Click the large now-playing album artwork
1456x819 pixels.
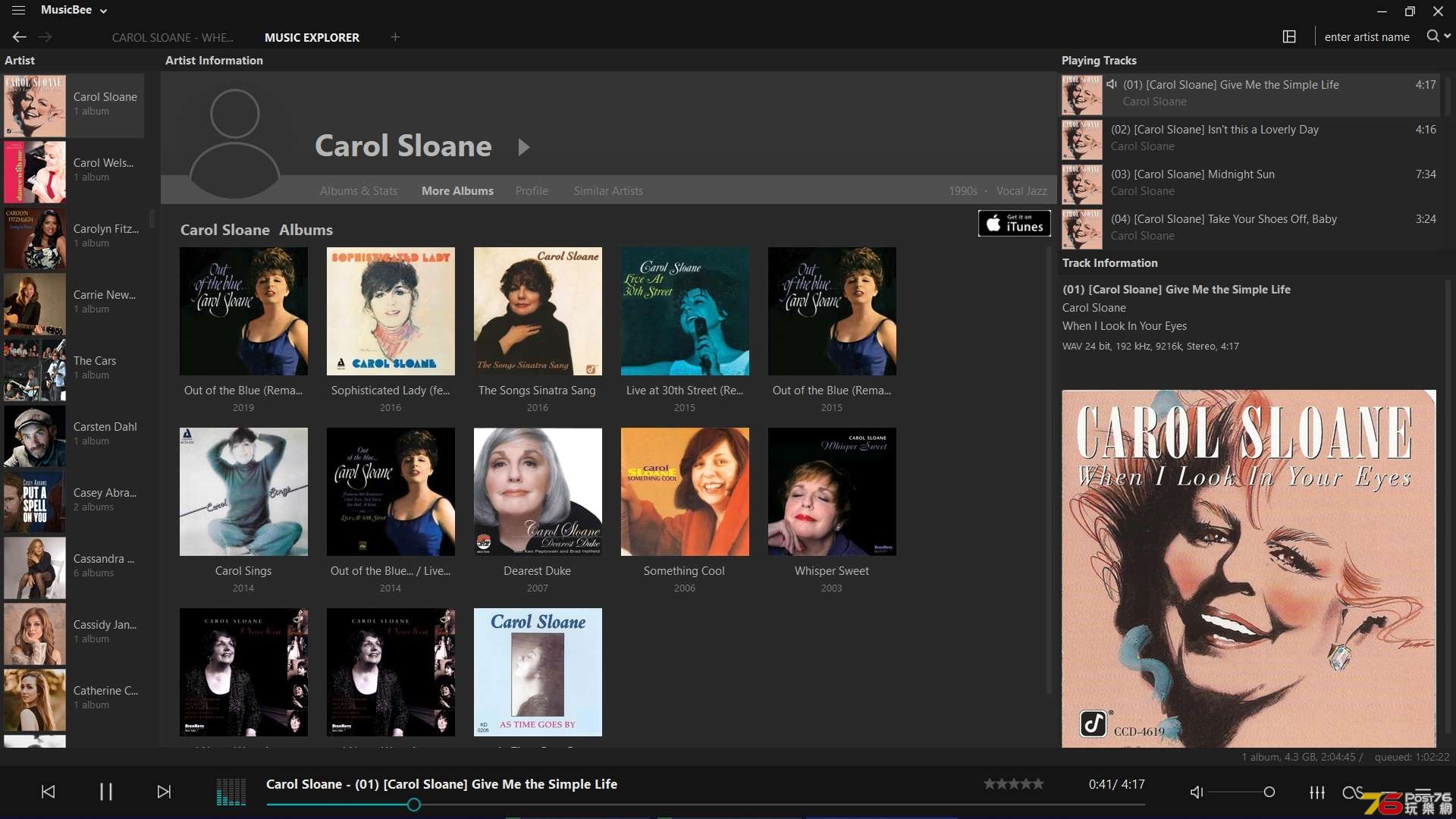click(x=1248, y=569)
